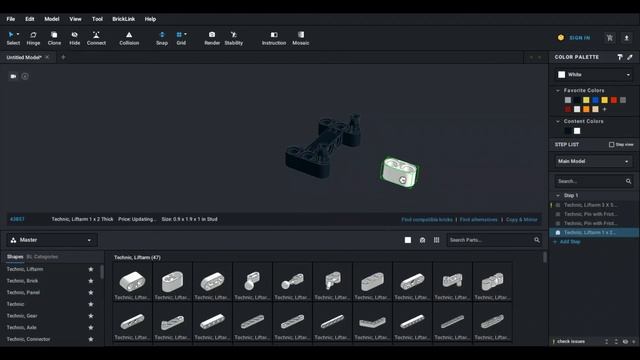Pick the blue favorite color swatch
The height and width of the screenshot is (360, 640).
[x=596, y=100]
